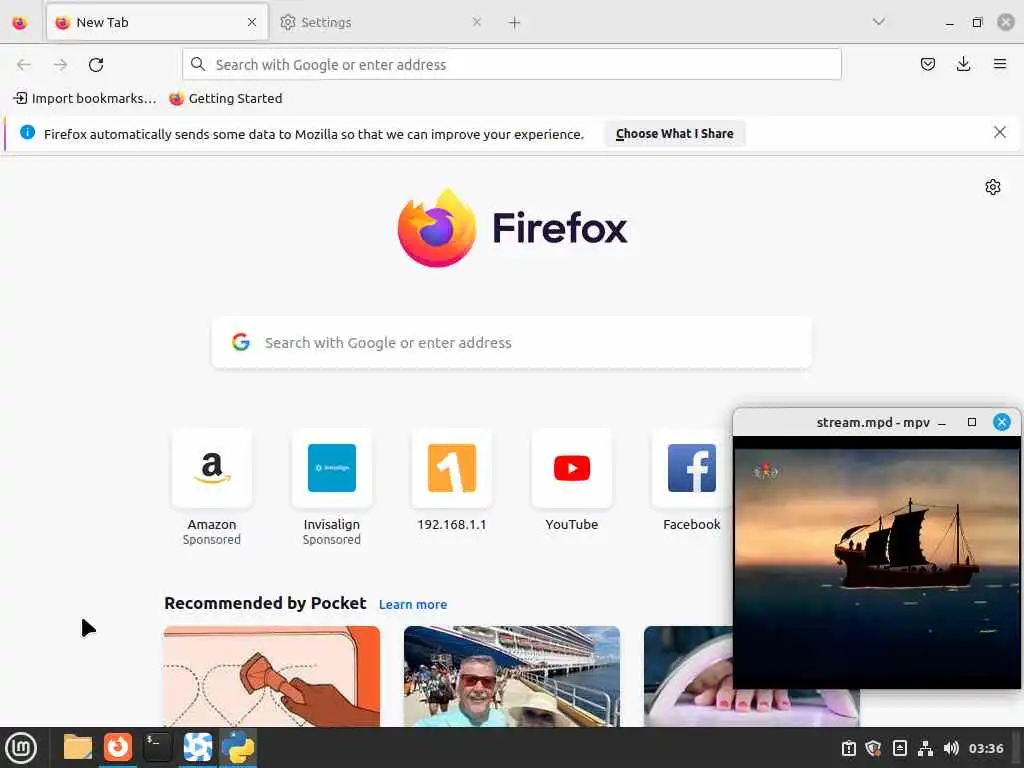Open the Terminal from taskbar

[x=157, y=747]
